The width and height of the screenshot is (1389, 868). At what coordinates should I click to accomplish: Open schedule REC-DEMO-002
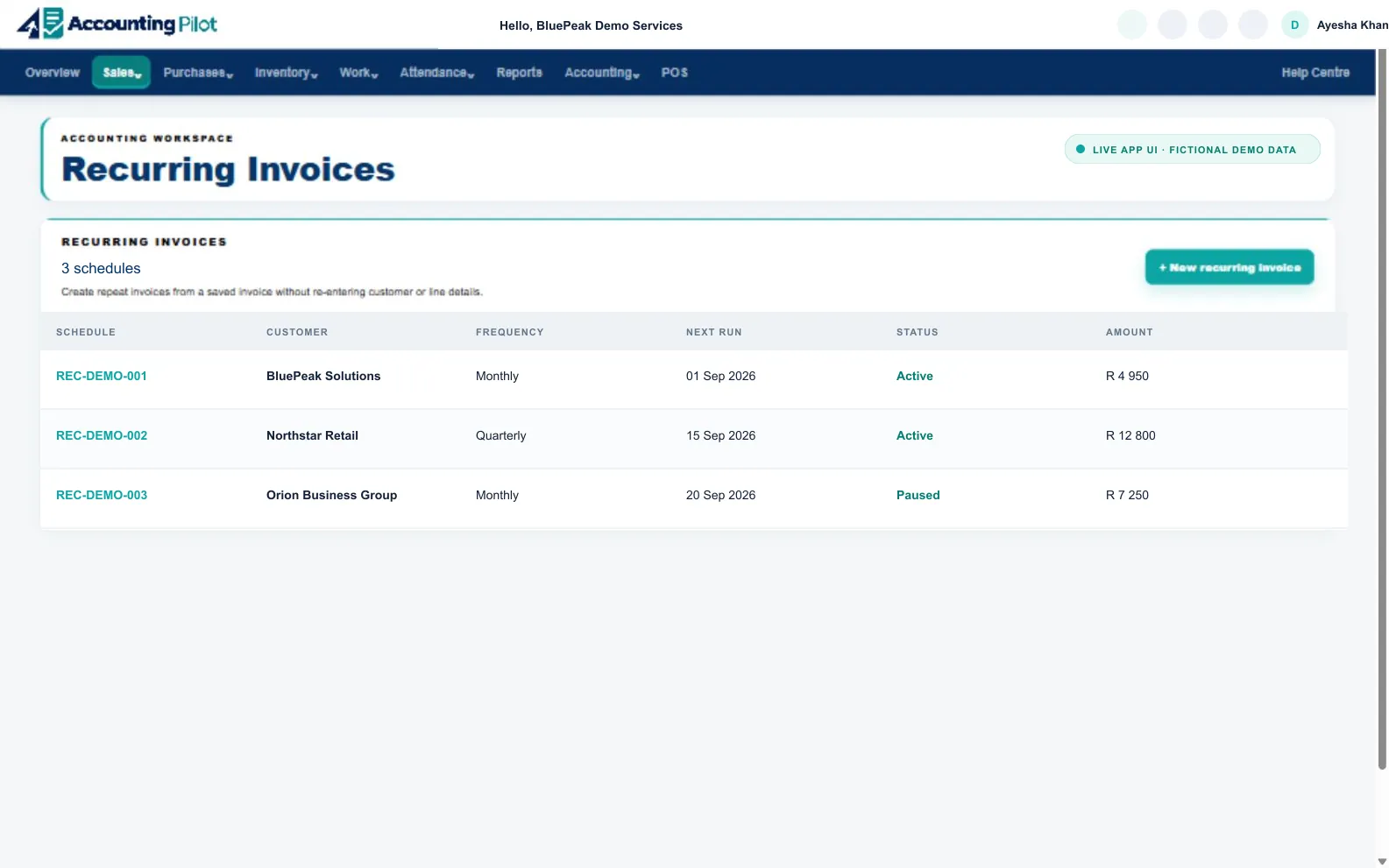tap(102, 435)
